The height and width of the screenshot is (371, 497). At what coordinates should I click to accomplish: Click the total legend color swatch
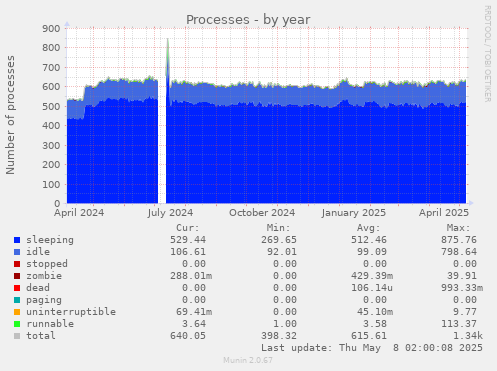17,336
